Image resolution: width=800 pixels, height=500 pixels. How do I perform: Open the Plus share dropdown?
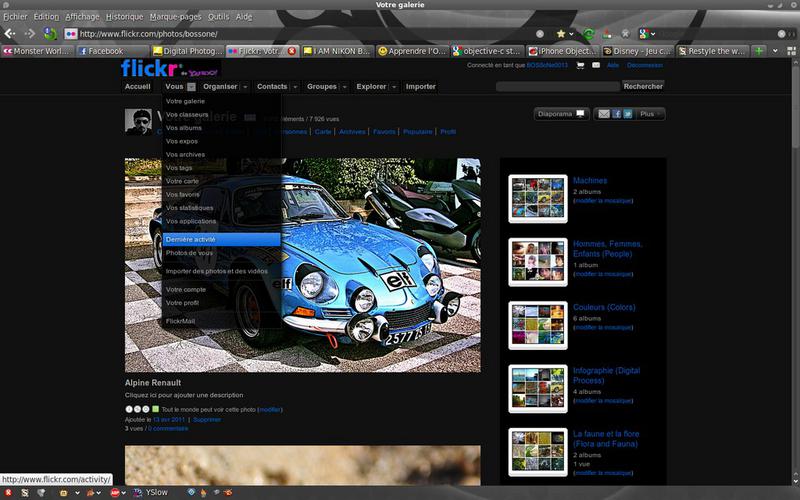[651, 114]
